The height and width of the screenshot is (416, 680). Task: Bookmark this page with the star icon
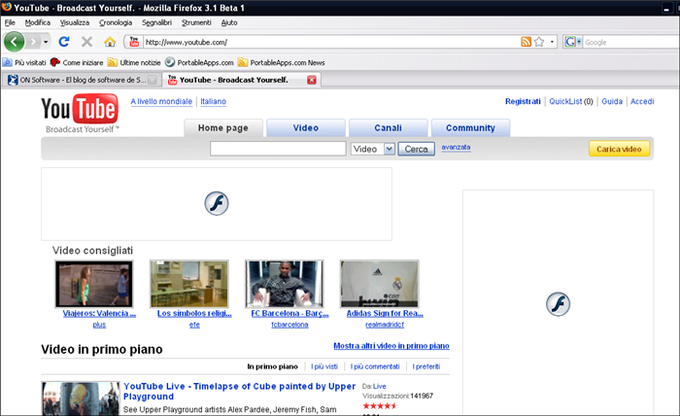pos(539,42)
